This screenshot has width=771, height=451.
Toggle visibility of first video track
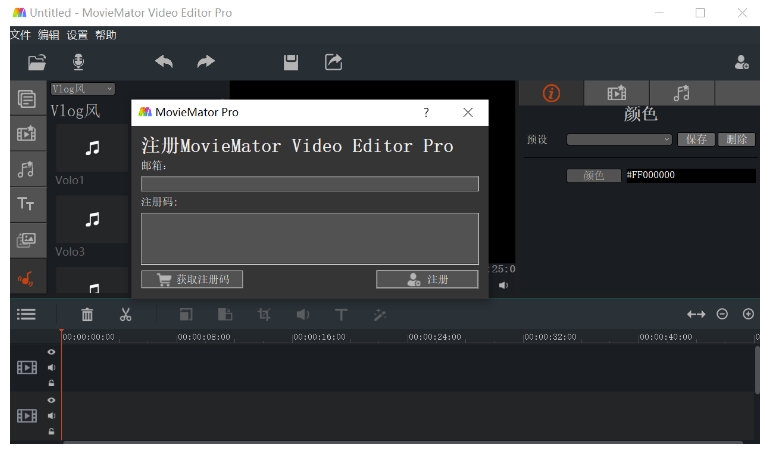[51, 352]
